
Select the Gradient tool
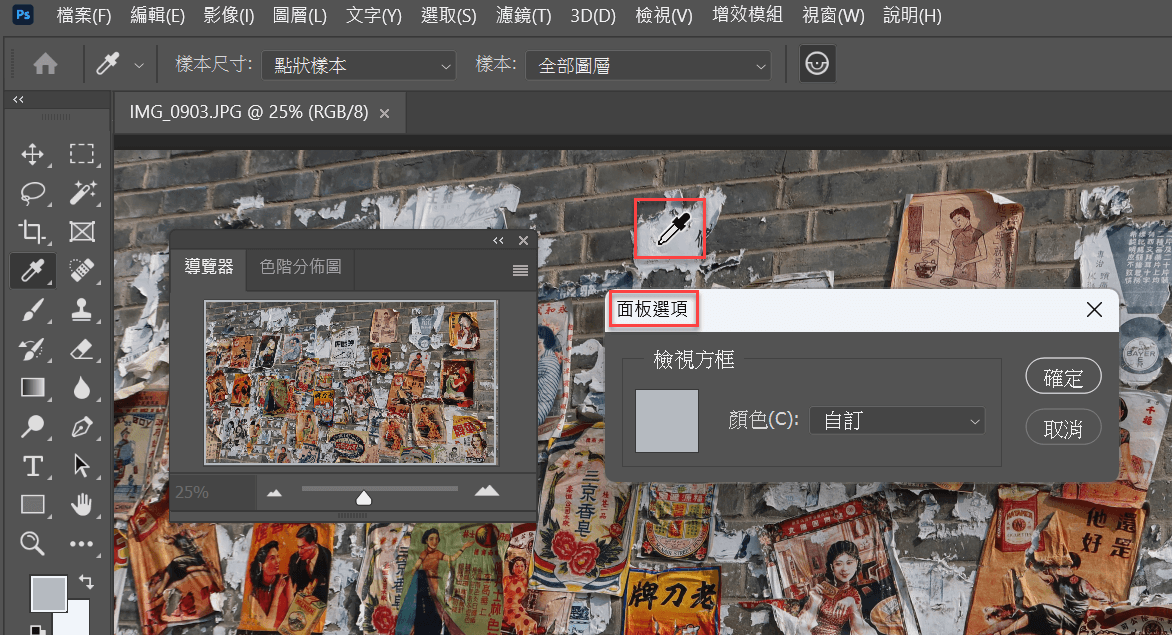pyautogui.click(x=32, y=387)
